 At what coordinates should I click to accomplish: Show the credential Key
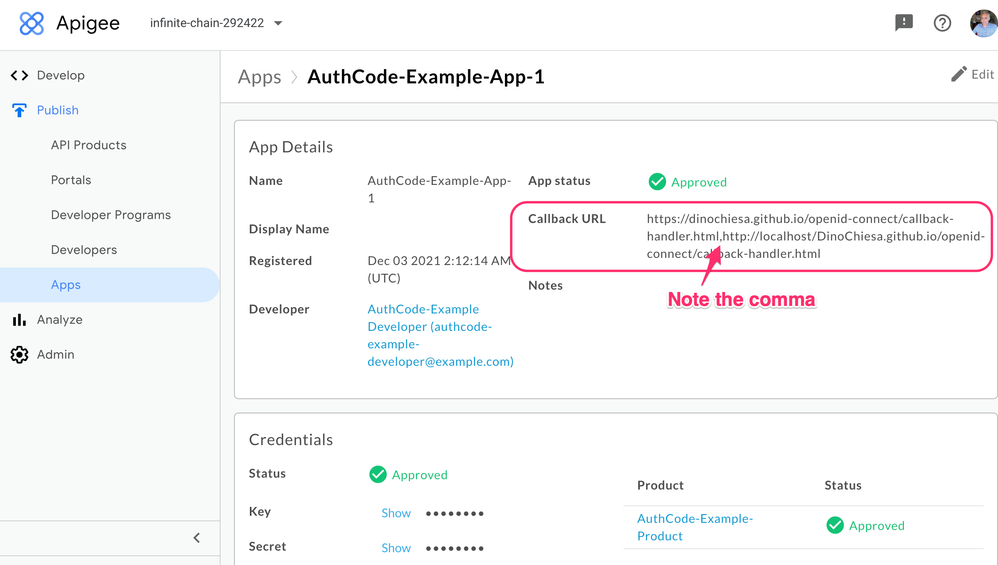point(396,513)
